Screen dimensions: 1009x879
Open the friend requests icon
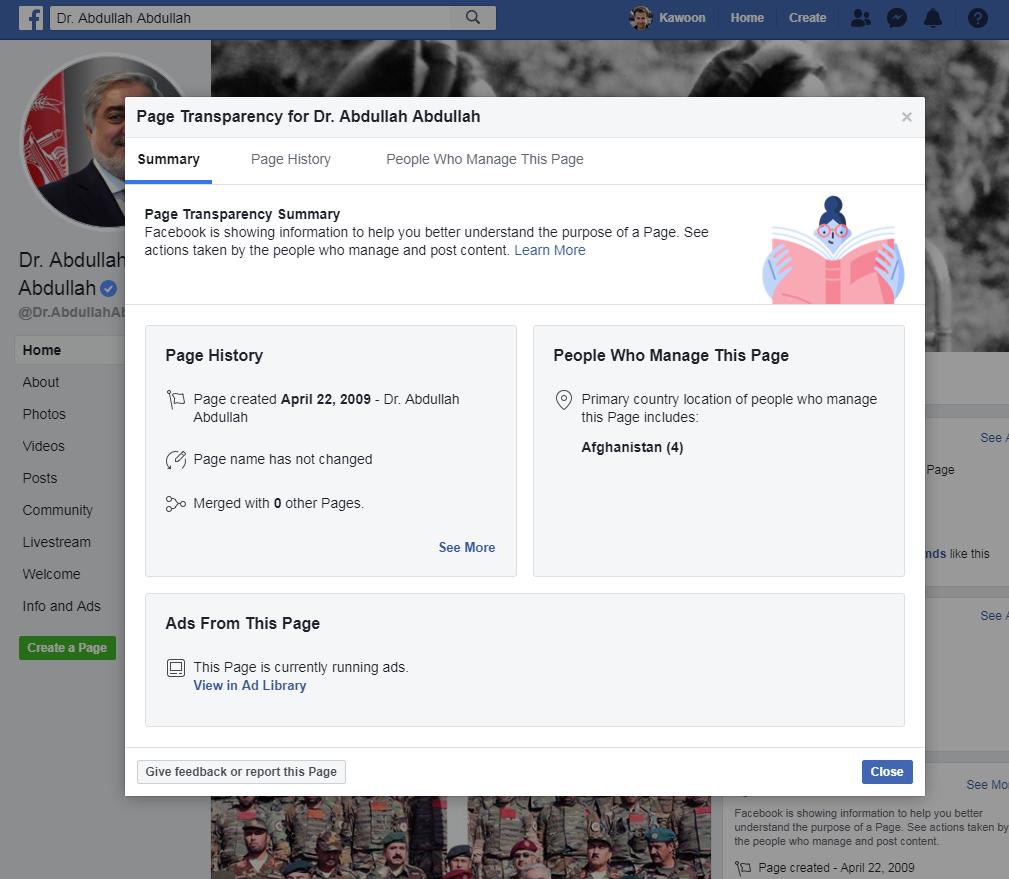(x=860, y=18)
